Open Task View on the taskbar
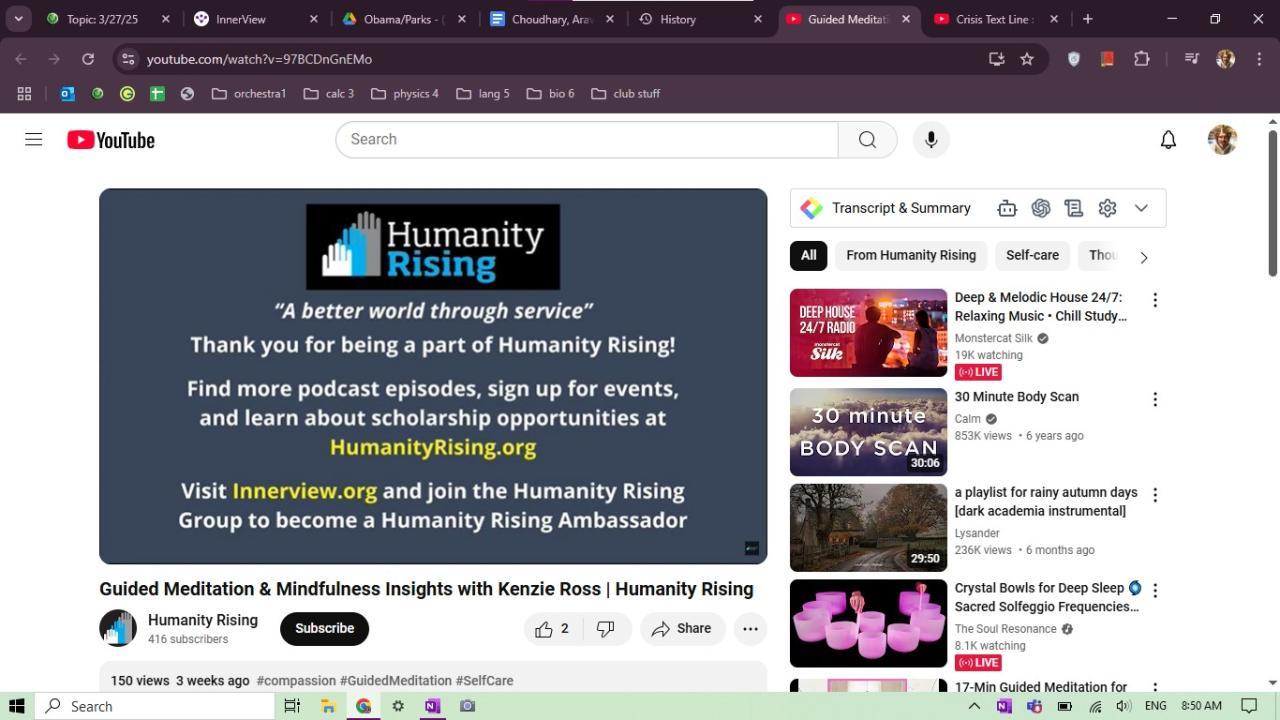Screen dimensions: 1280x720 (292, 706)
